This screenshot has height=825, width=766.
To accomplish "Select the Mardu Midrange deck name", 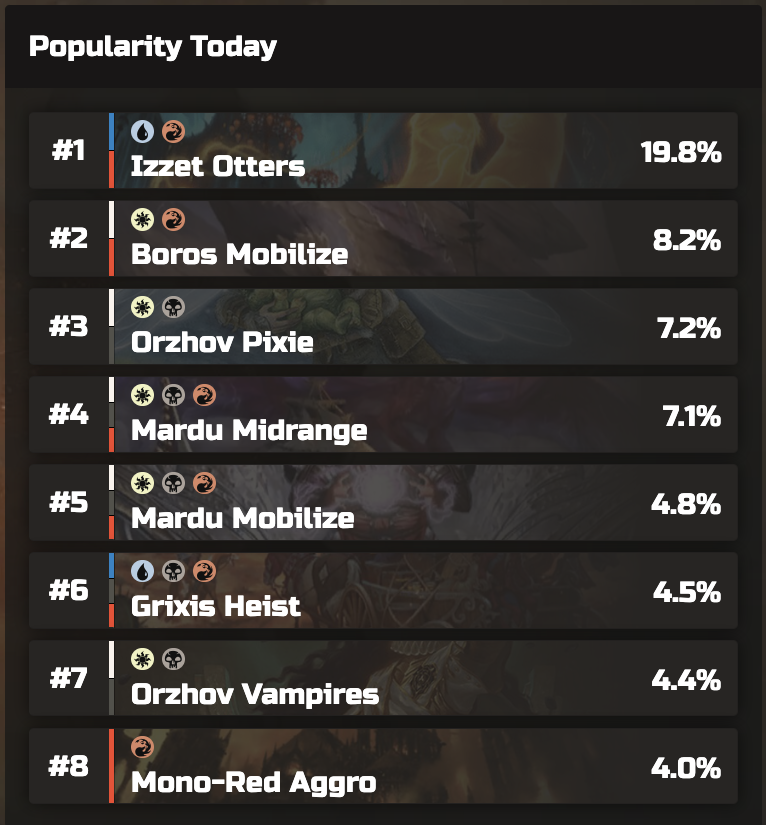I will click(x=249, y=430).
